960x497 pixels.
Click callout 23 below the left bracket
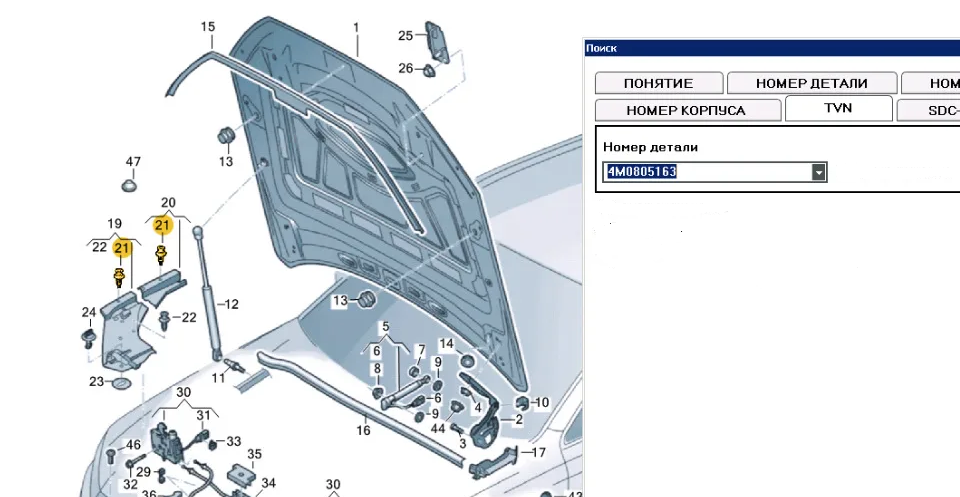[x=96, y=381]
